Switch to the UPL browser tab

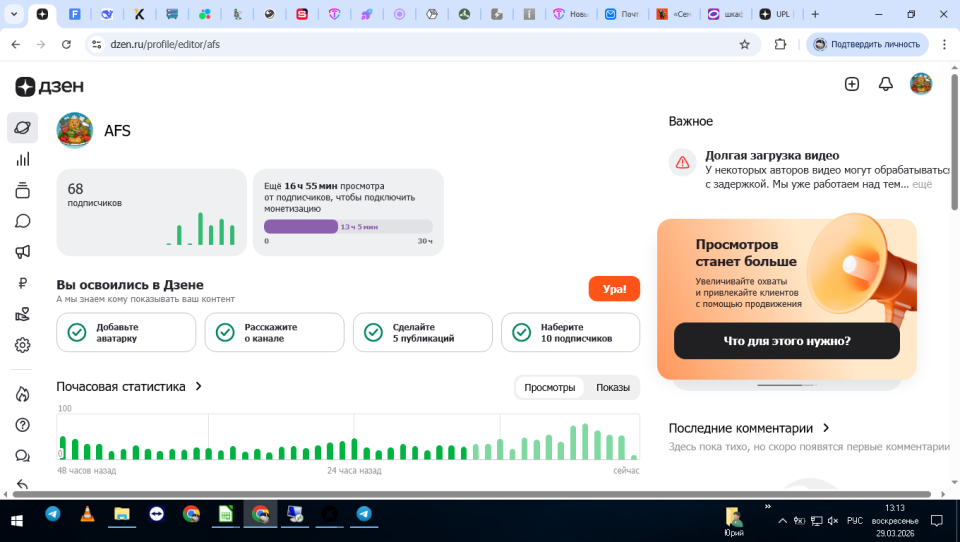[x=777, y=14]
